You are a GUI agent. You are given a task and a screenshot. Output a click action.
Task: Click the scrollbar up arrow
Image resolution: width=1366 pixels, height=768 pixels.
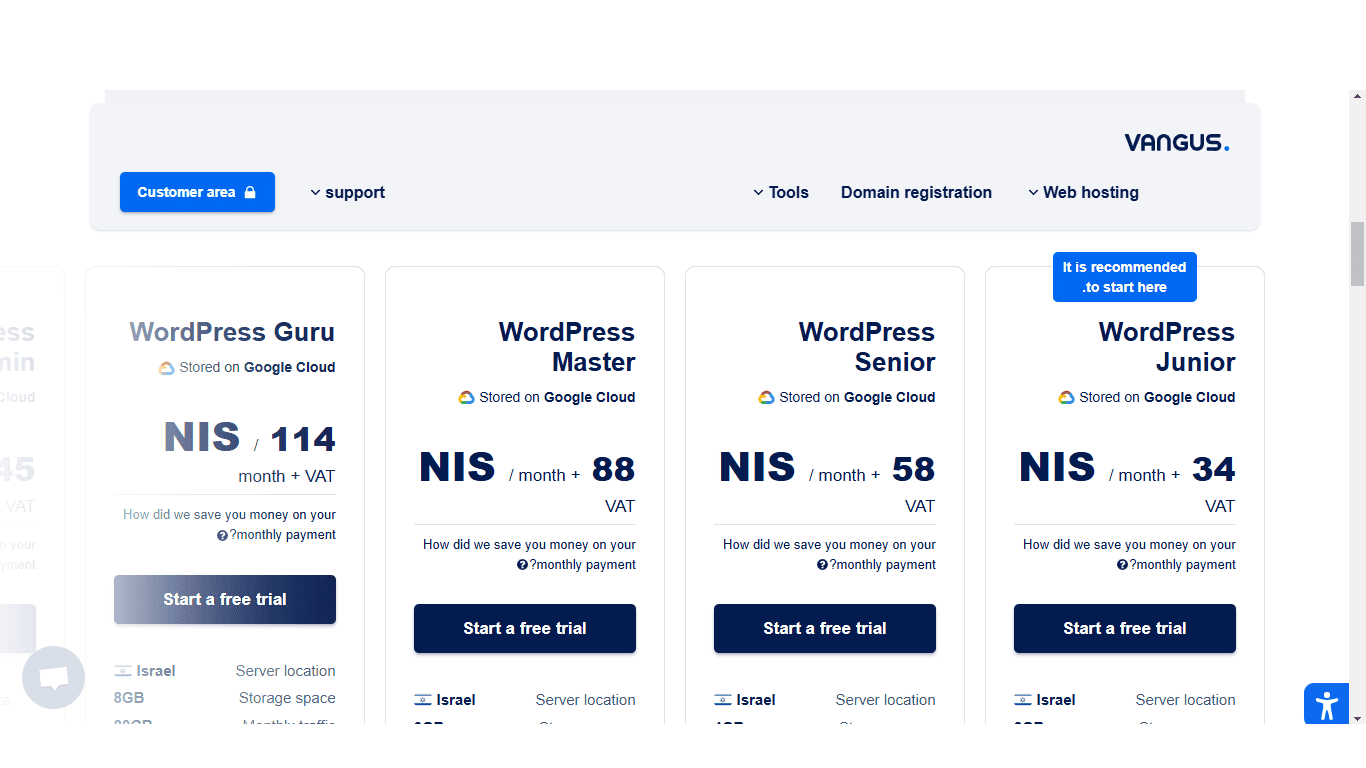coord(1357,97)
